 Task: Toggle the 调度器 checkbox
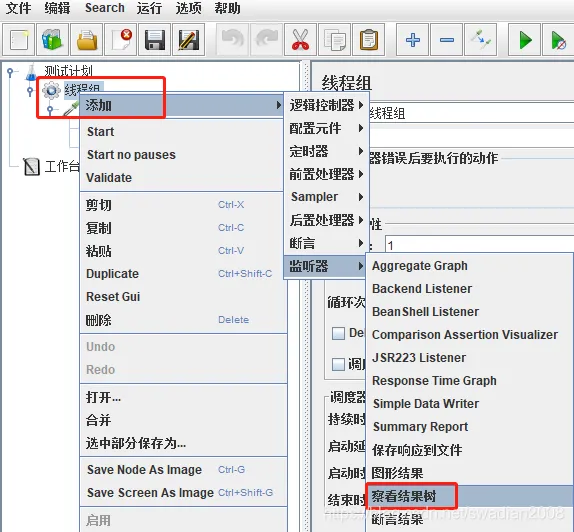[x=338, y=364]
